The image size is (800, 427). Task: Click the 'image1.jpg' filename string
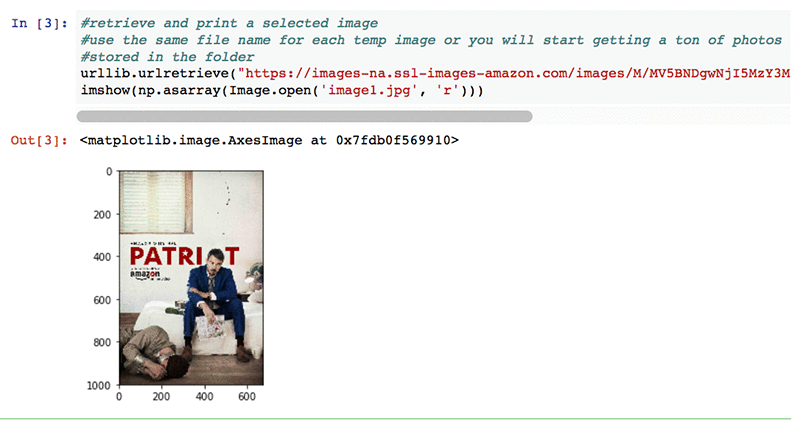[365, 91]
